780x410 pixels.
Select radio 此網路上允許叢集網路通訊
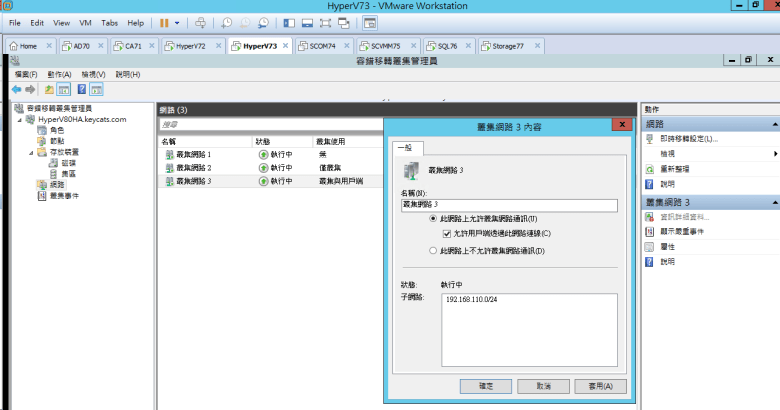(x=432, y=218)
